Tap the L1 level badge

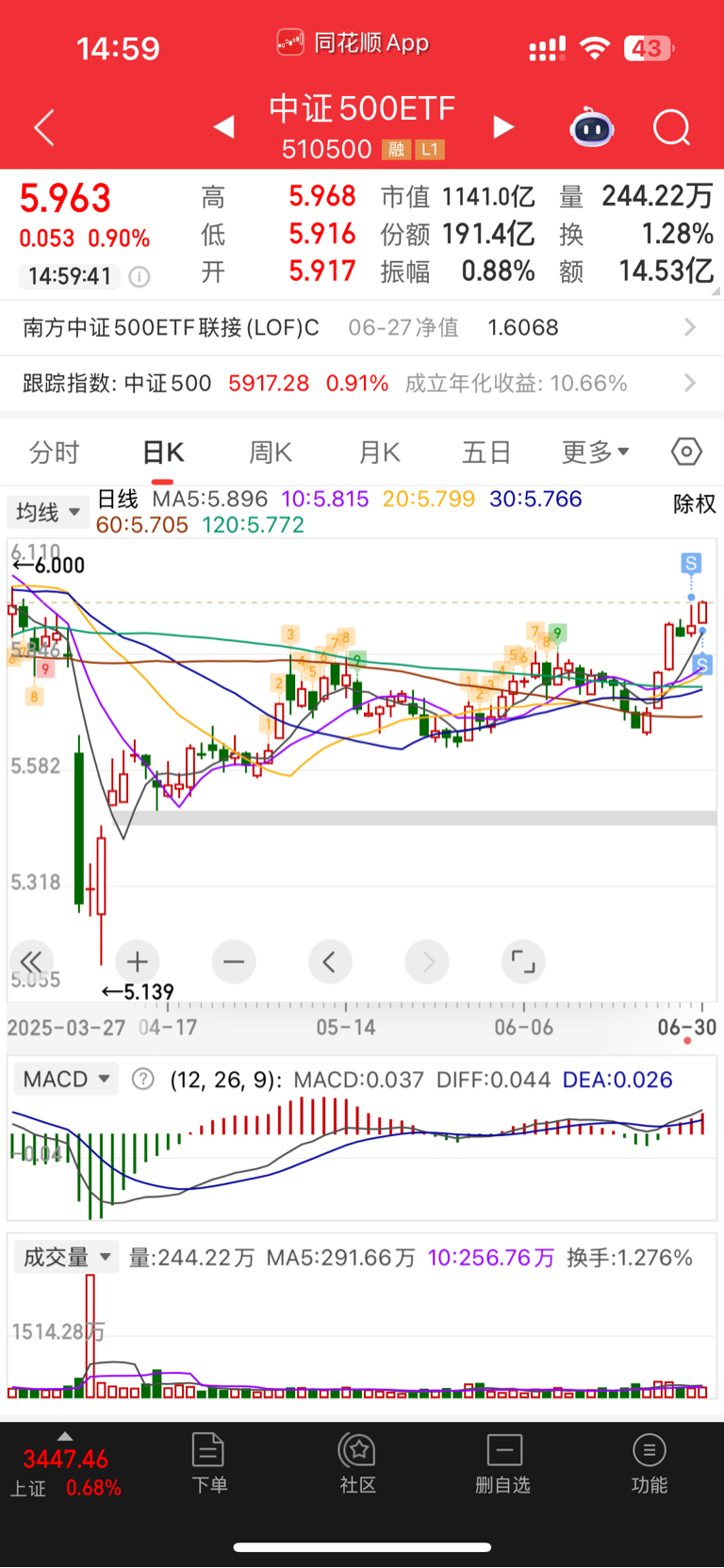tap(430, 149)
